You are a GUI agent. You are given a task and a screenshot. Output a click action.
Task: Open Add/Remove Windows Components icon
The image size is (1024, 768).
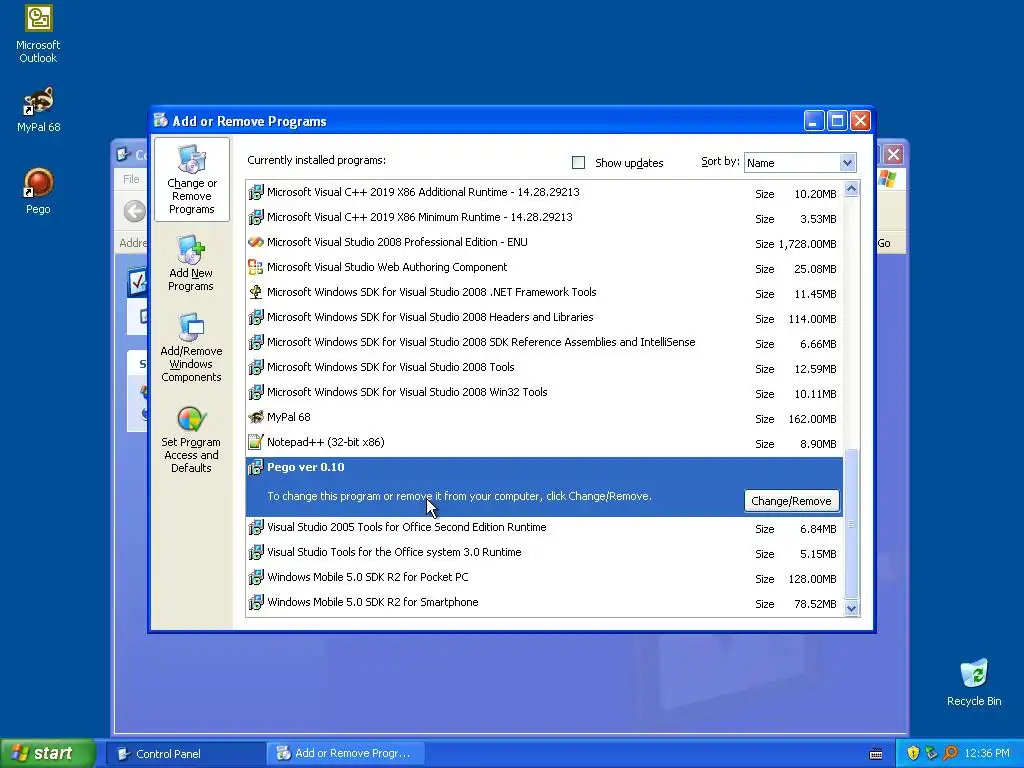pos(191,347)
